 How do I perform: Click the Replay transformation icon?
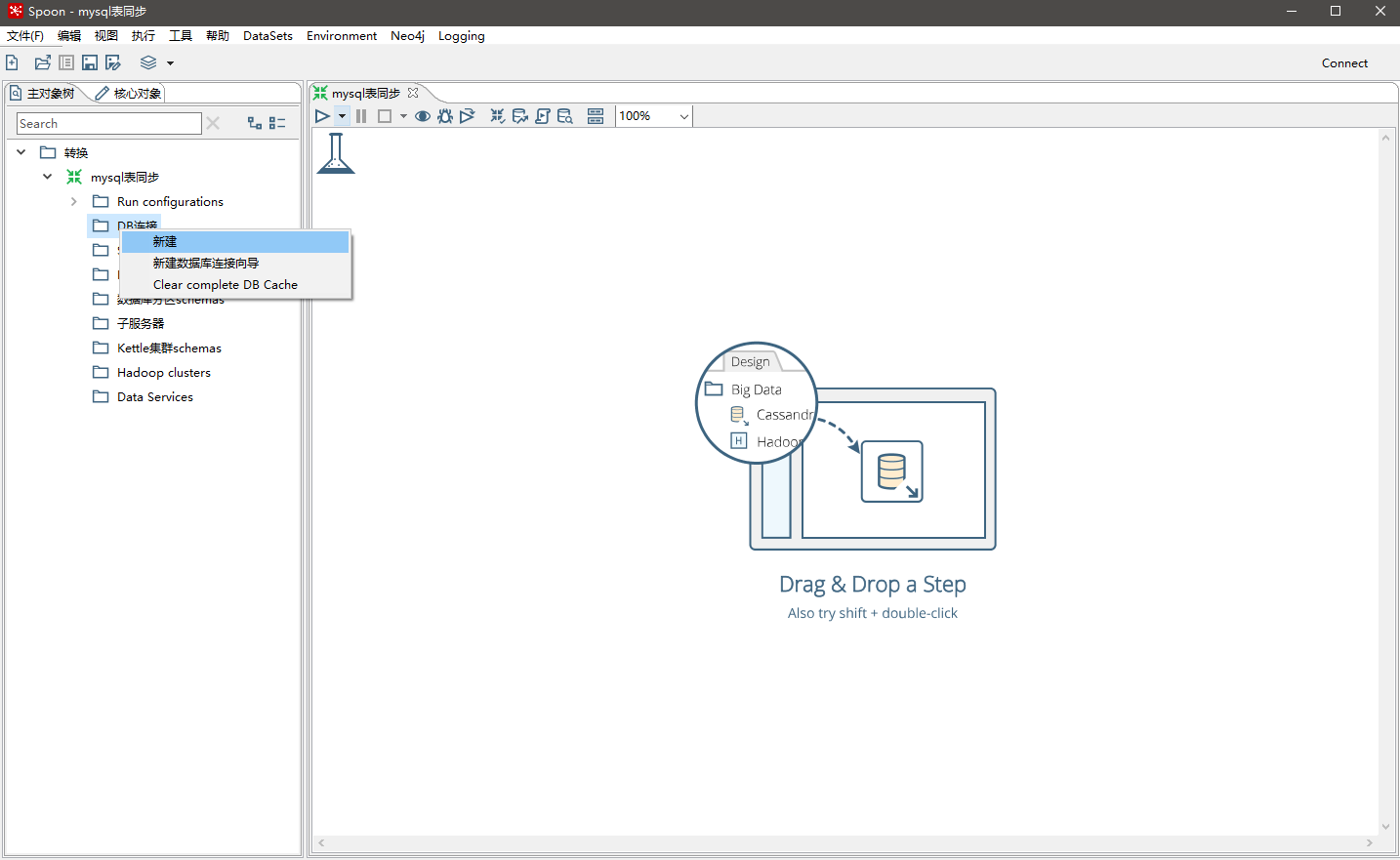[468, 116]
